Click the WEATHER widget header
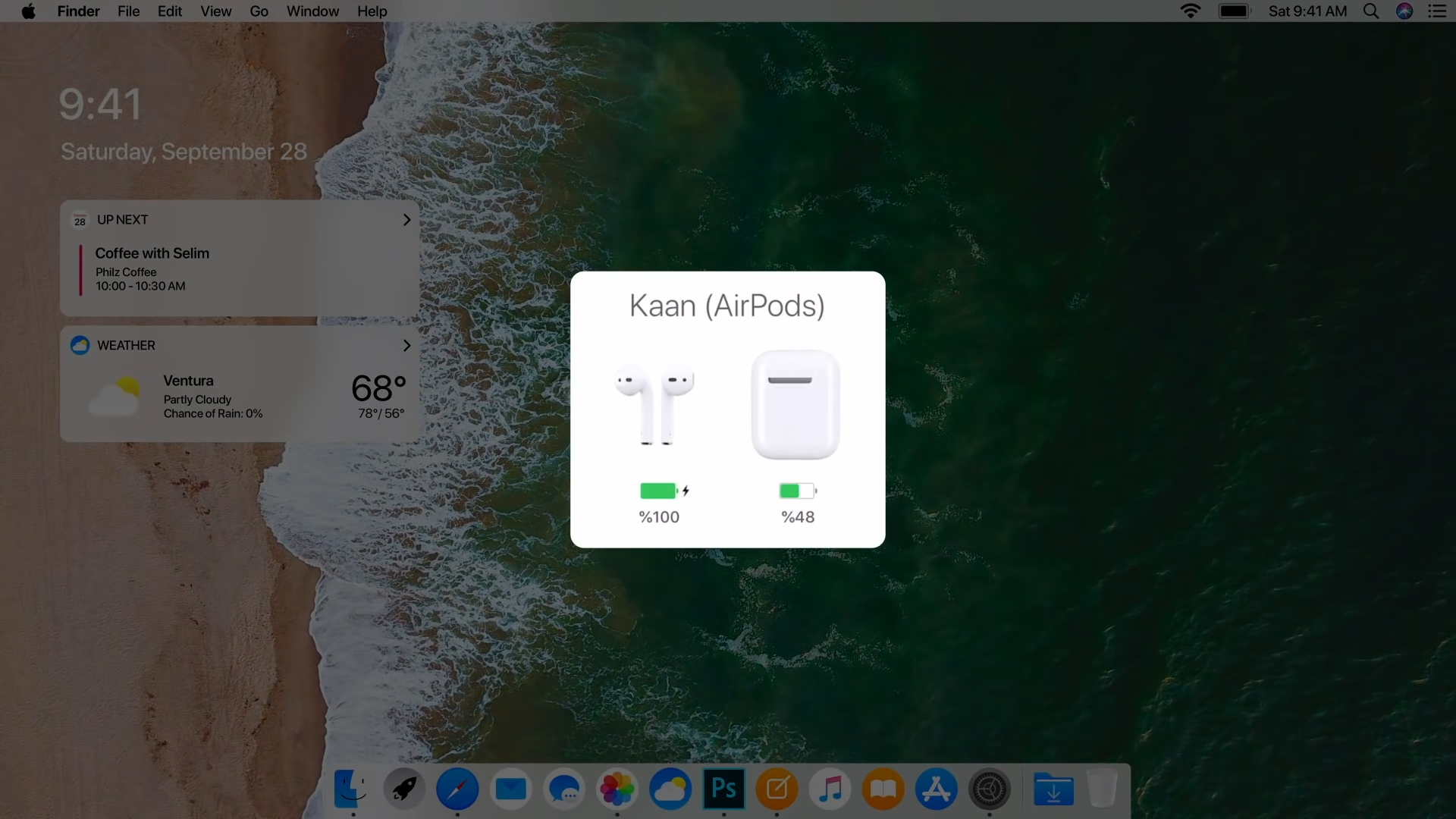This screenshot has height=819, width=1456. point(126,346)
